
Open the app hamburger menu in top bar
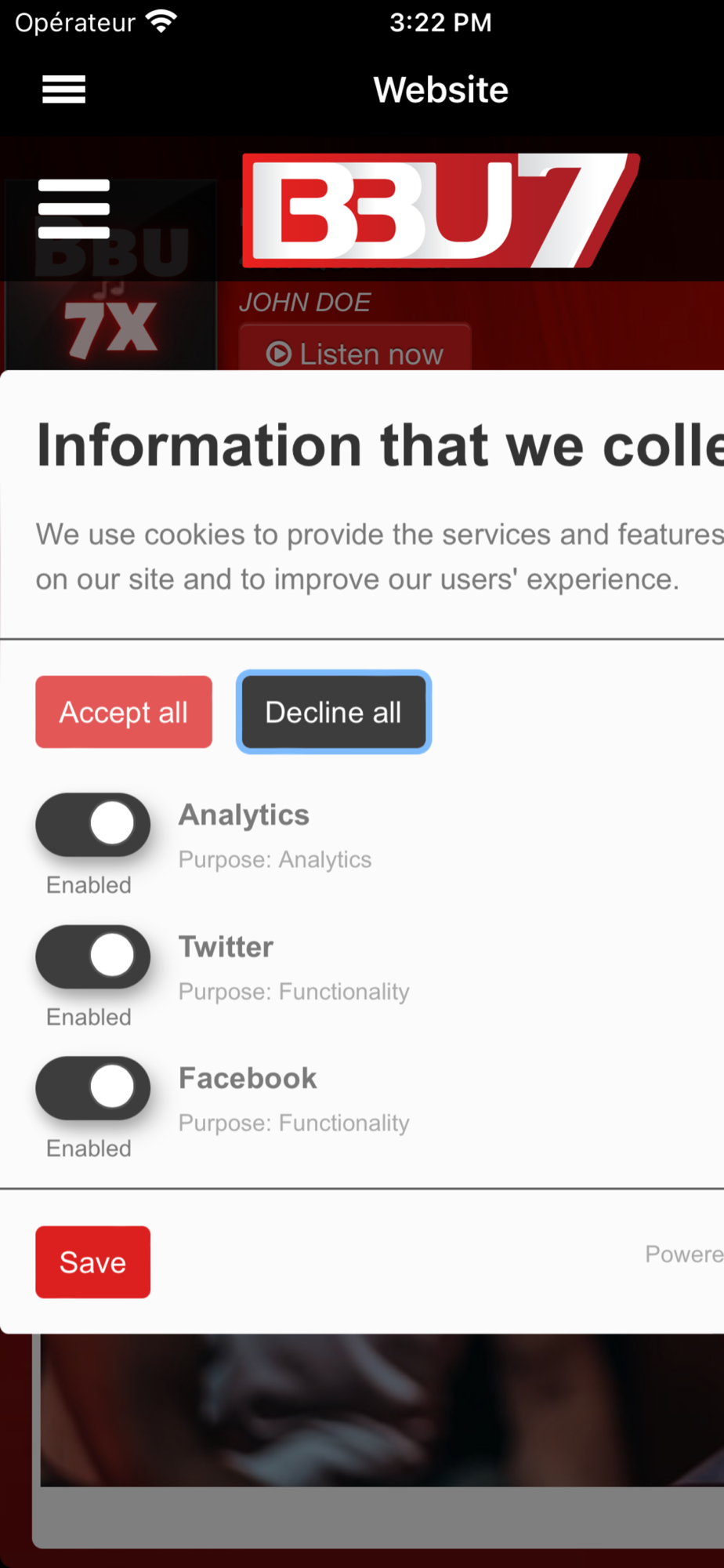click(63, 89)
